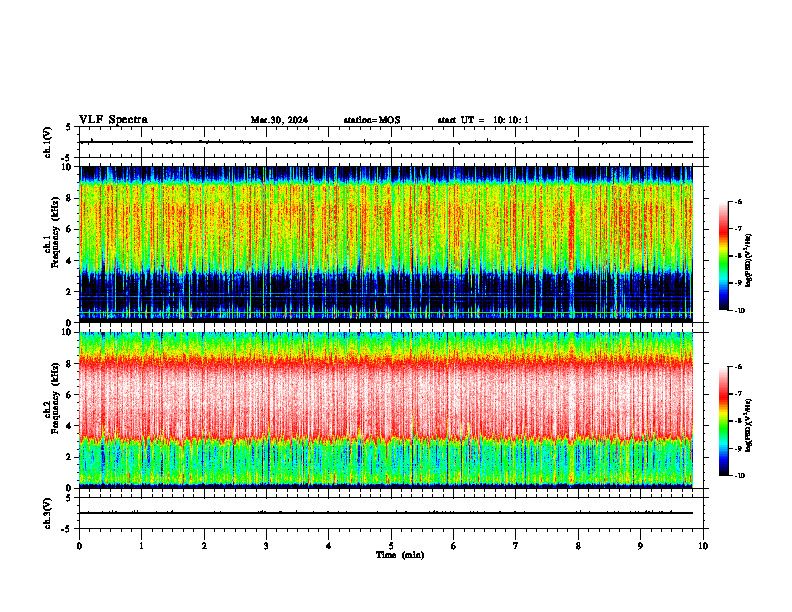The height and width of the screenshot is (612, 792).
Task: Select the "start UT = 10:10: 1" text
Action: pyautogui.click(x=483, y=120)
